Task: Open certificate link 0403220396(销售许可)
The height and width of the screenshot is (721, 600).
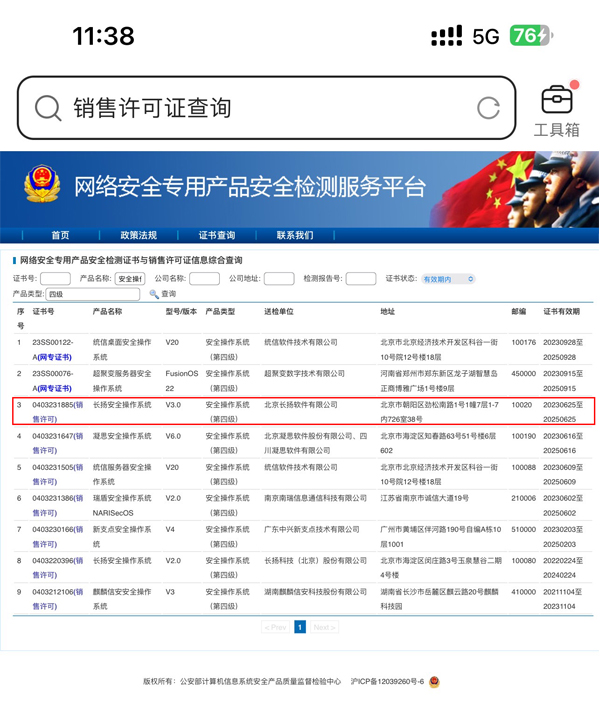Action: [x=57, y=568]
